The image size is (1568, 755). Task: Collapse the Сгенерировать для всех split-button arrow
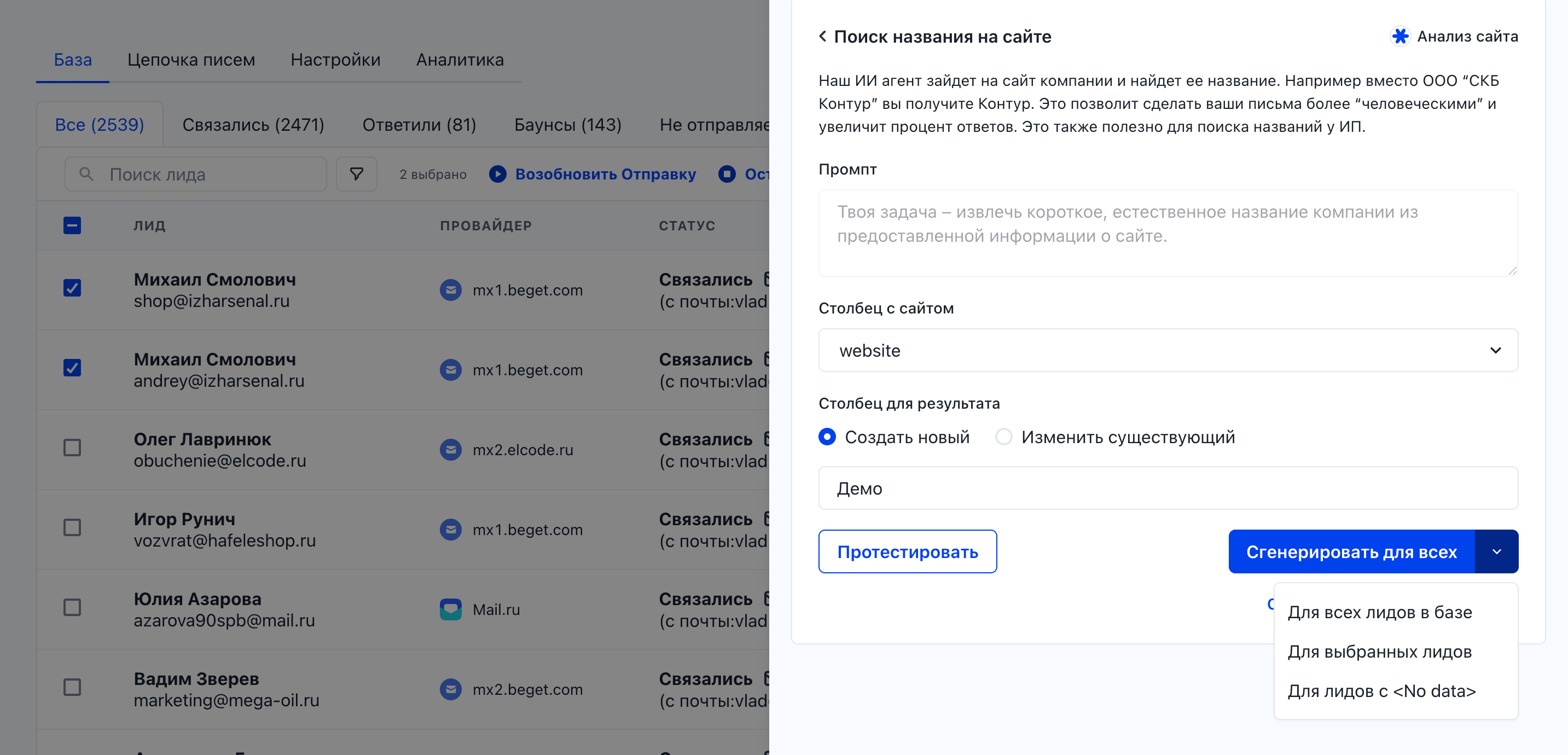(1496, 551)
